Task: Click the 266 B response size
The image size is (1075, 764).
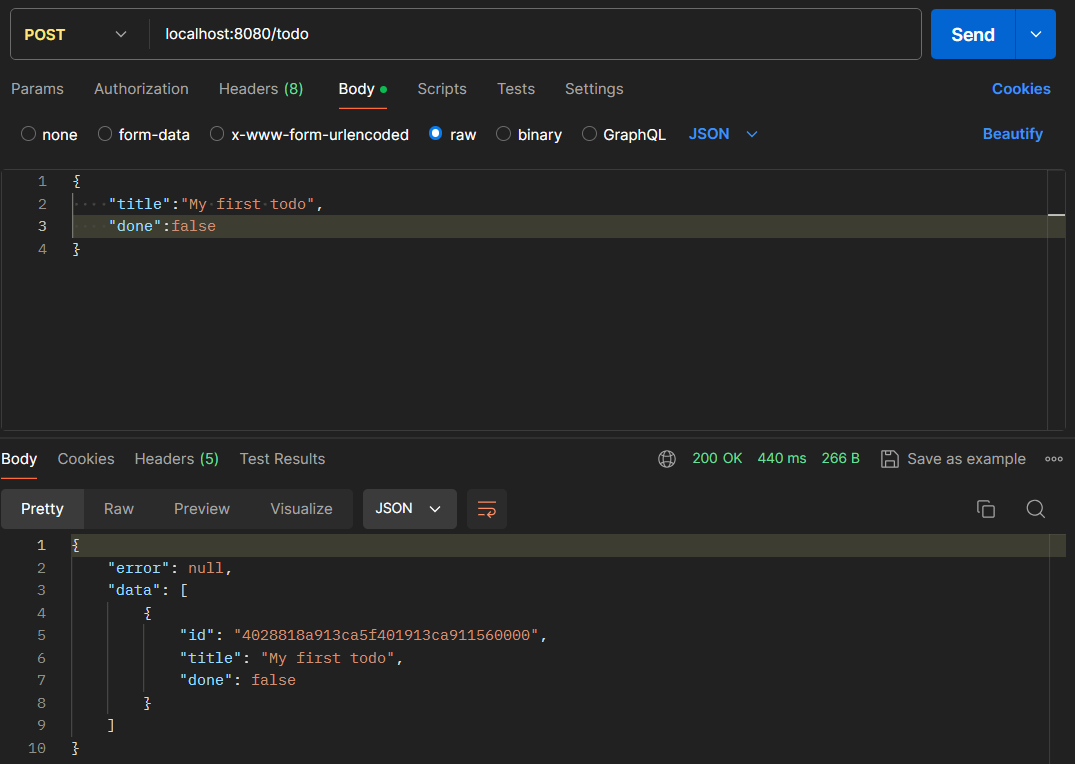Action: click(841, 458)
